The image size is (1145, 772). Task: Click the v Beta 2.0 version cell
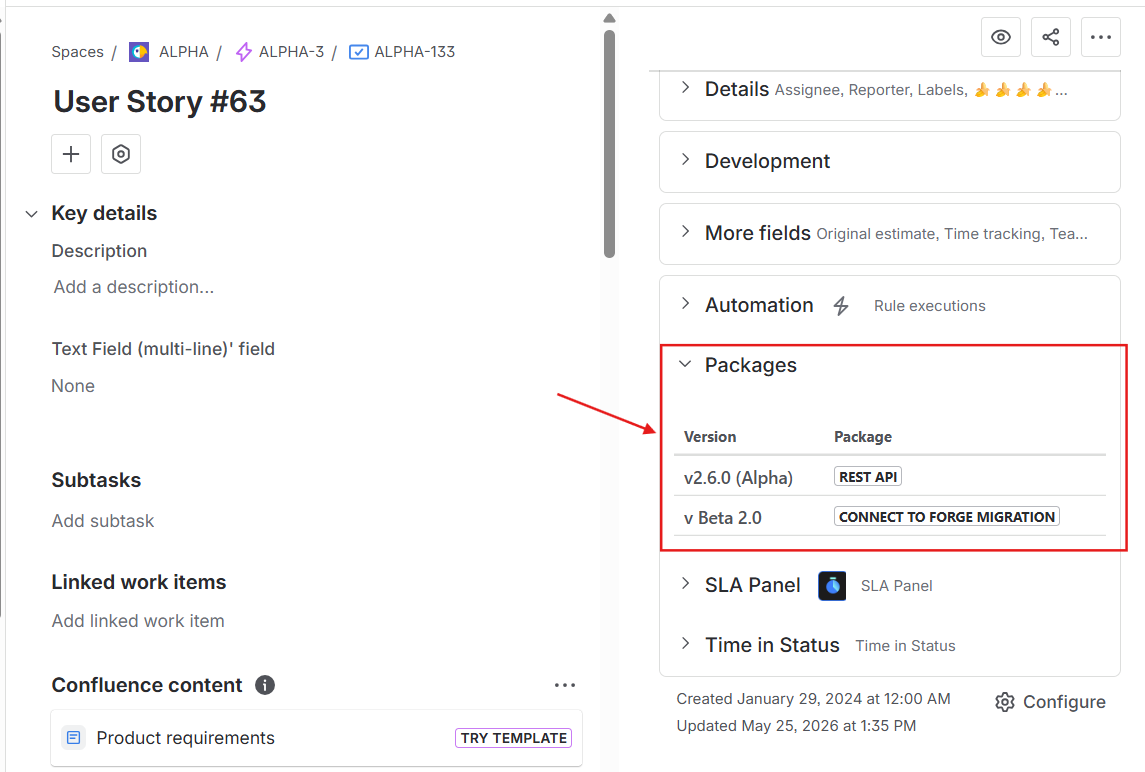pos(723,518)
